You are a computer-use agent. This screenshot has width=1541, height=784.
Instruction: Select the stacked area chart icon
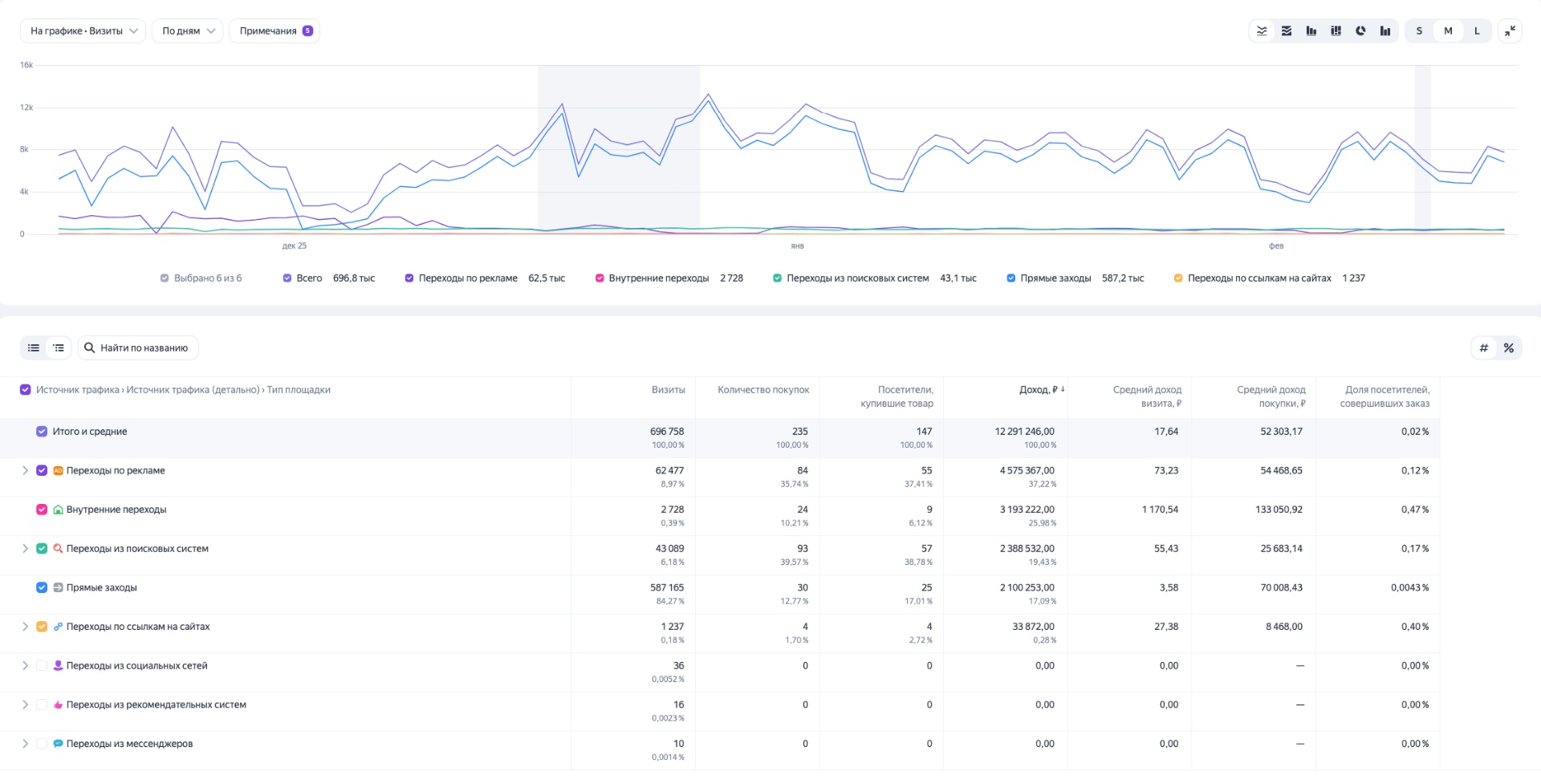(x=1287, y=31)
